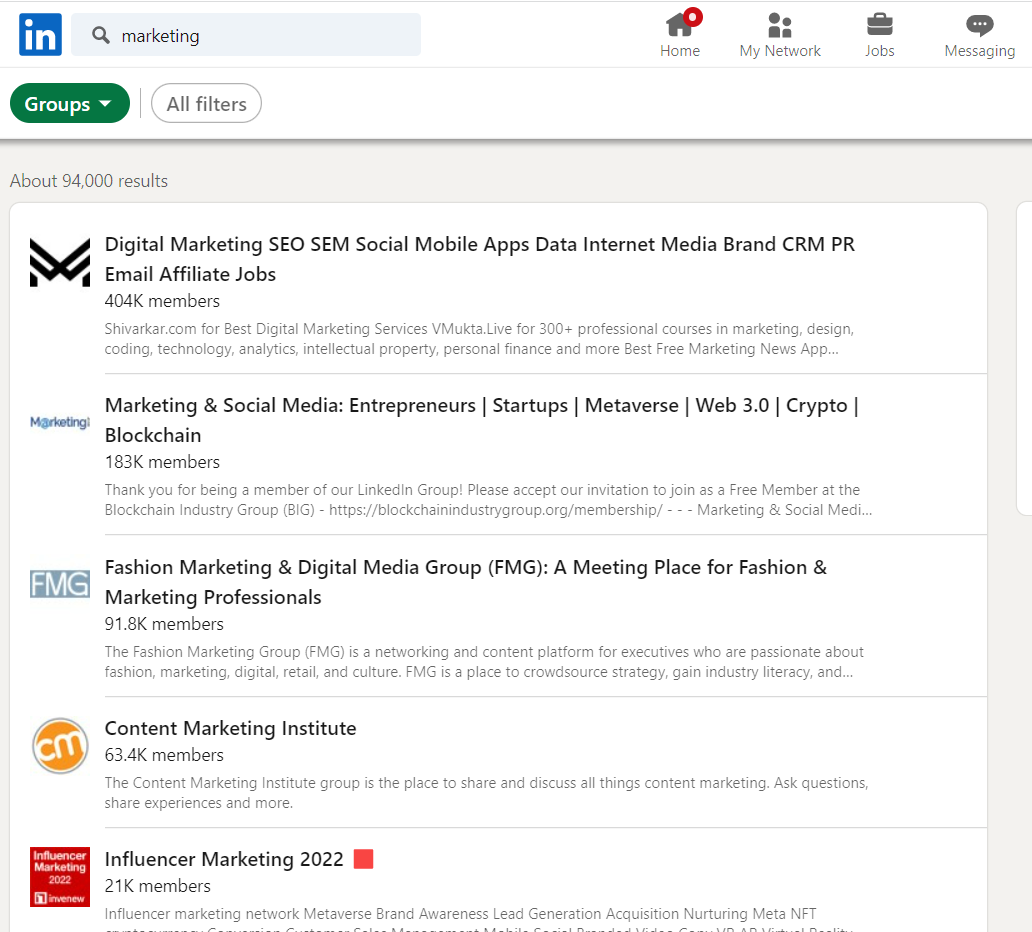Image resolution: width=1032 pixels, height=932 pixels.
Task: Open the Influencer Marketing 2022 group
Action: pos(224,859)
